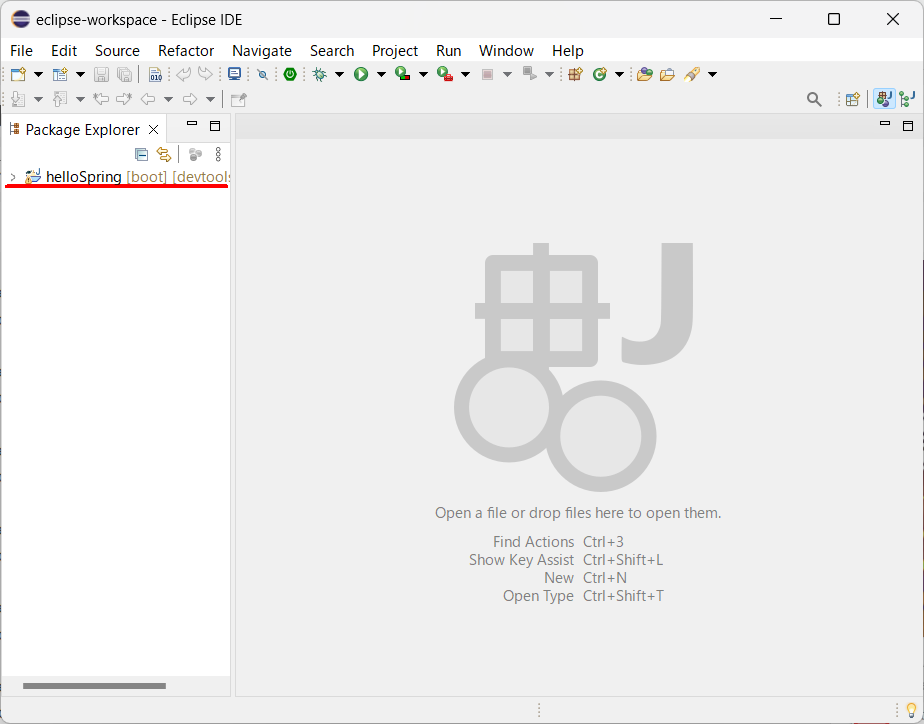Toggle Link with Editor in Package Explorer
This screenshot has width=924, height=724.
tap(163, 154)
